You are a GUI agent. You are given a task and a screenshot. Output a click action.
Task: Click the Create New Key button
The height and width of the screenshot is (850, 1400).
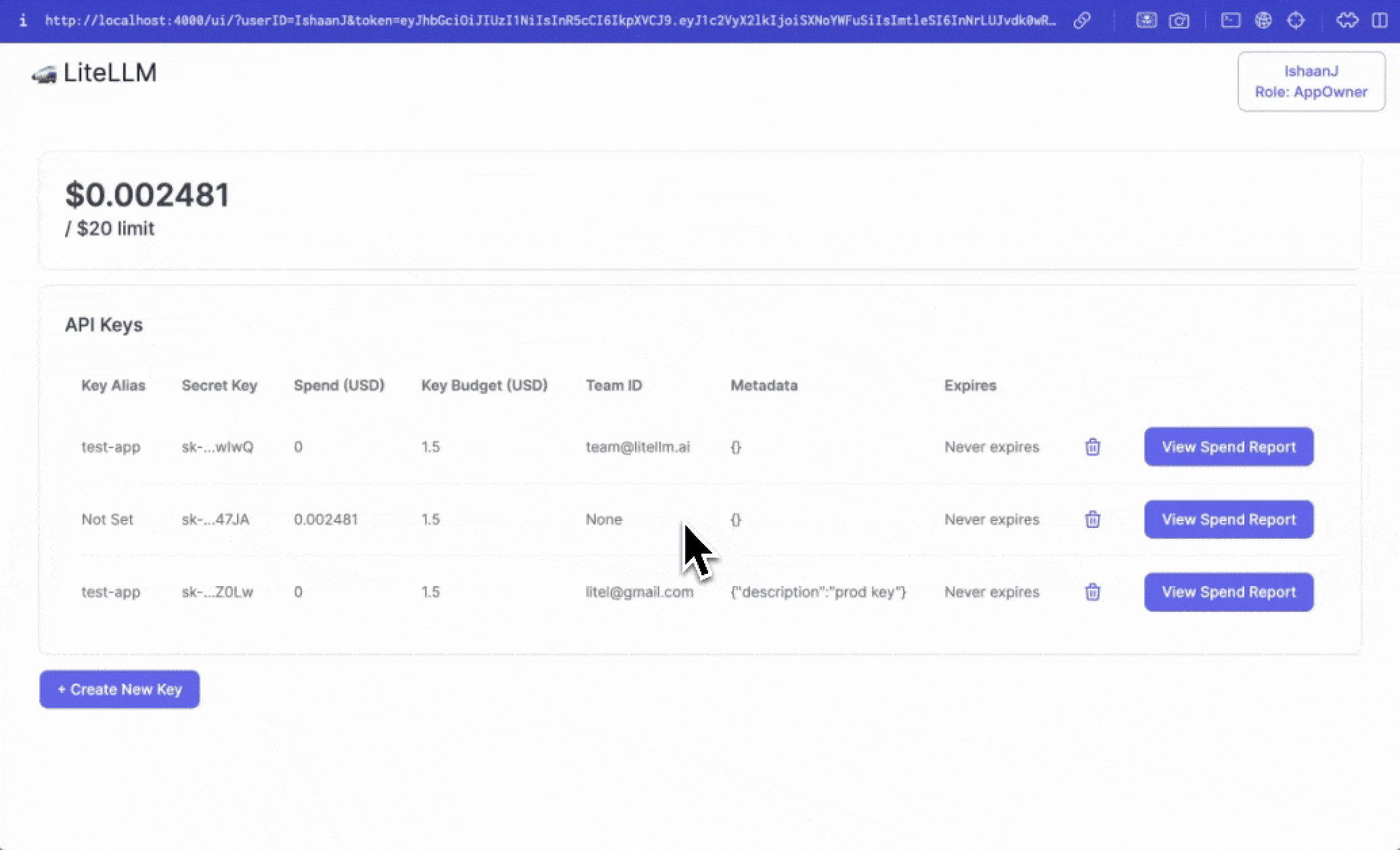point(119,689)
